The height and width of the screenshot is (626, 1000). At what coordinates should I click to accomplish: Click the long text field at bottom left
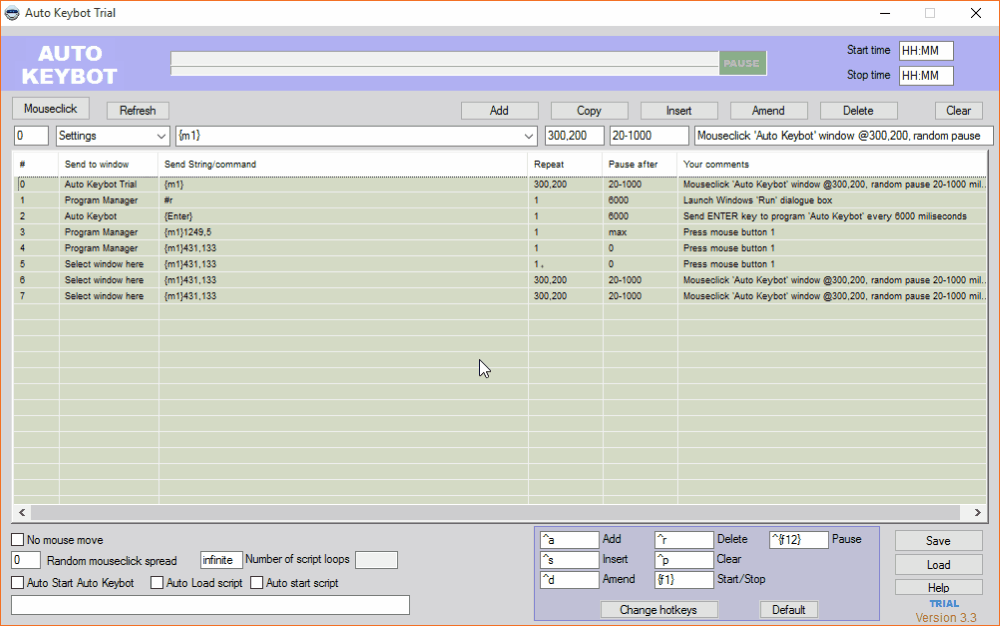point(210,605)
